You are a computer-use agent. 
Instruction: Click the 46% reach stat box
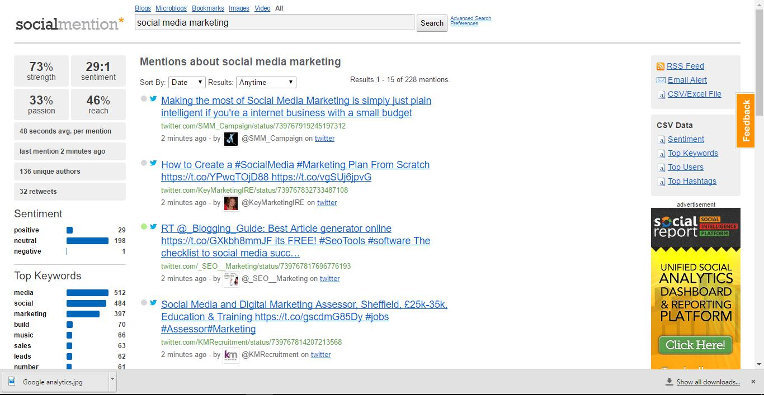click(98, 105)
